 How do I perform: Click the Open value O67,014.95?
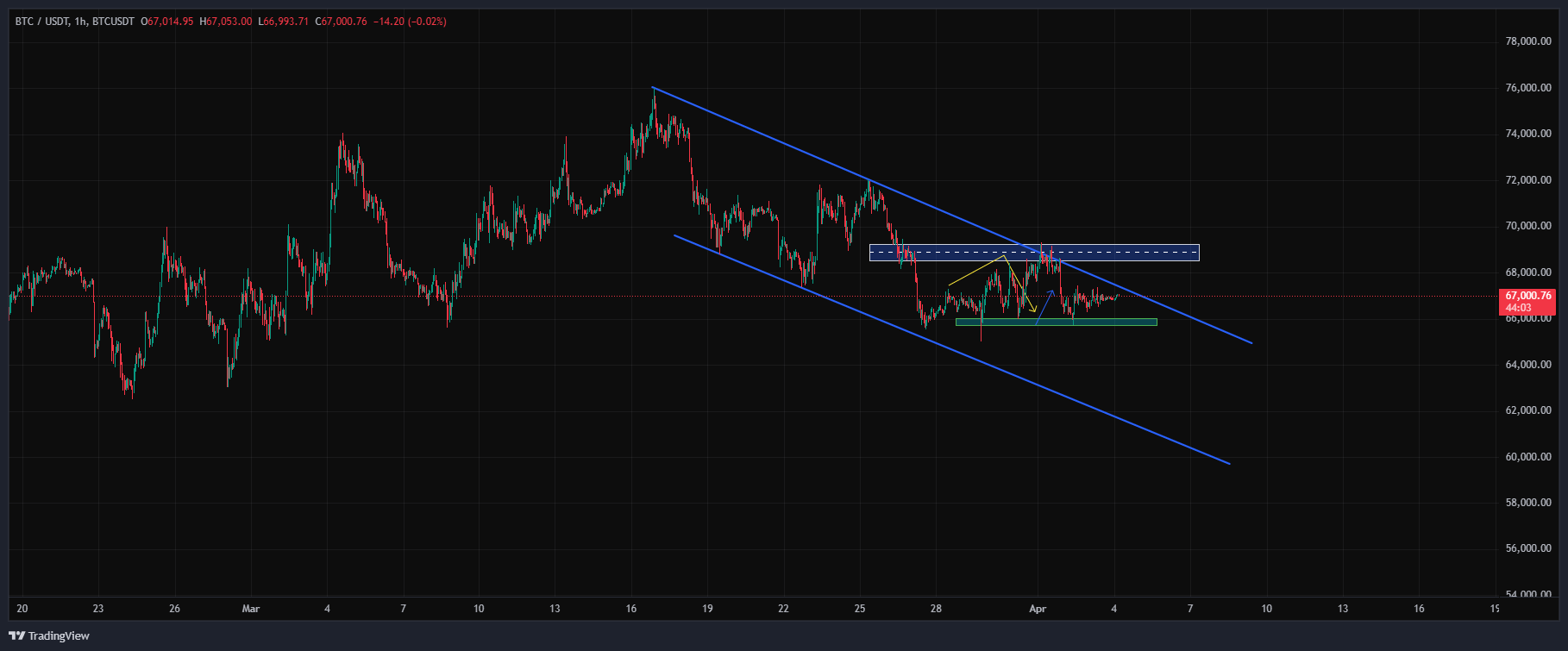(x=168, y=22)
